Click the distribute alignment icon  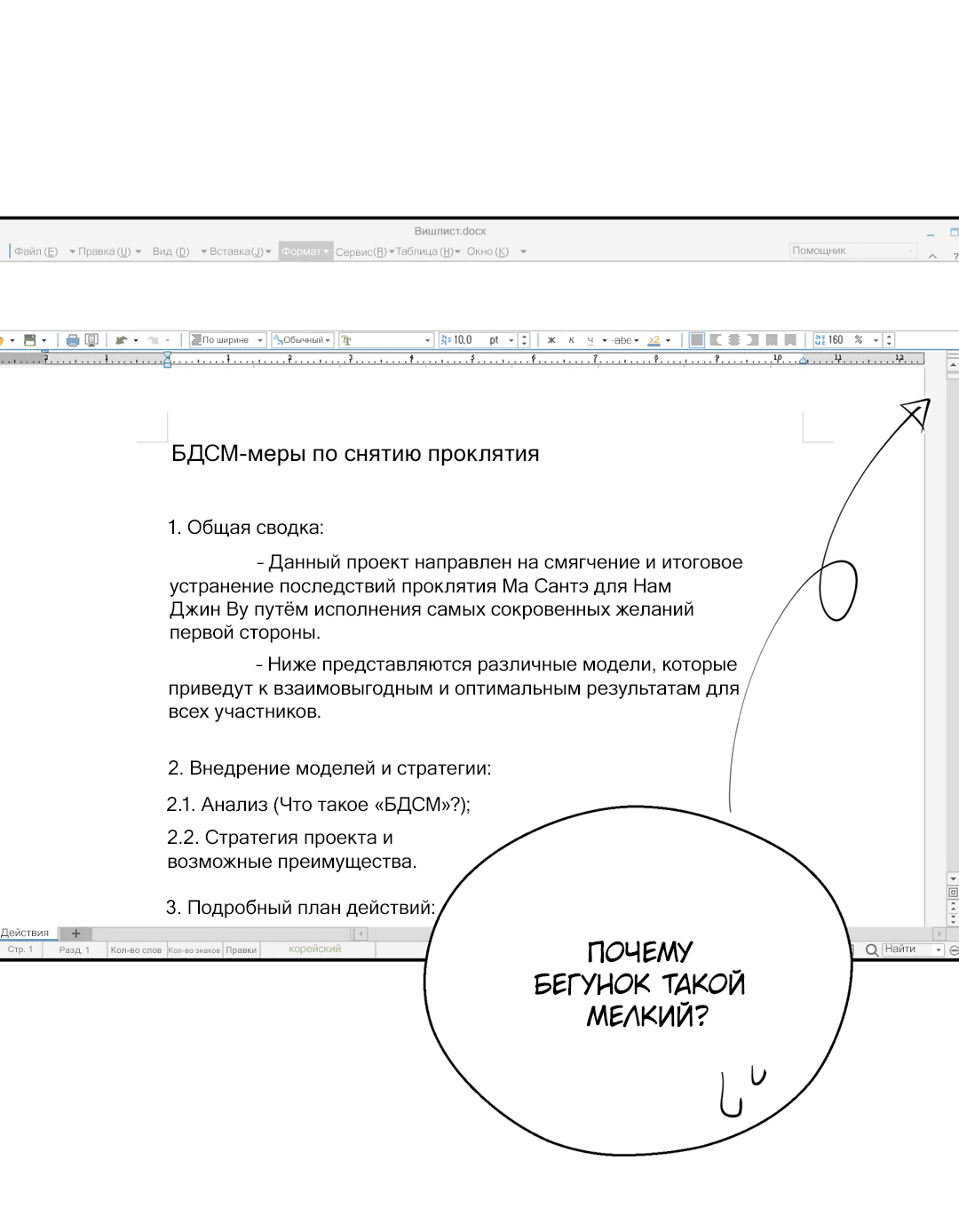772,340
